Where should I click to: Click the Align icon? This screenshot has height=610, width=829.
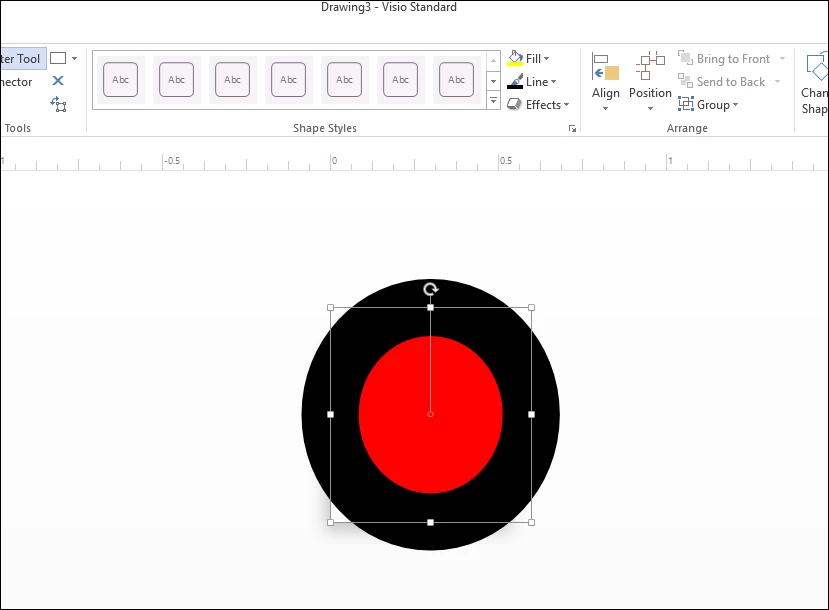coord(605,67)
